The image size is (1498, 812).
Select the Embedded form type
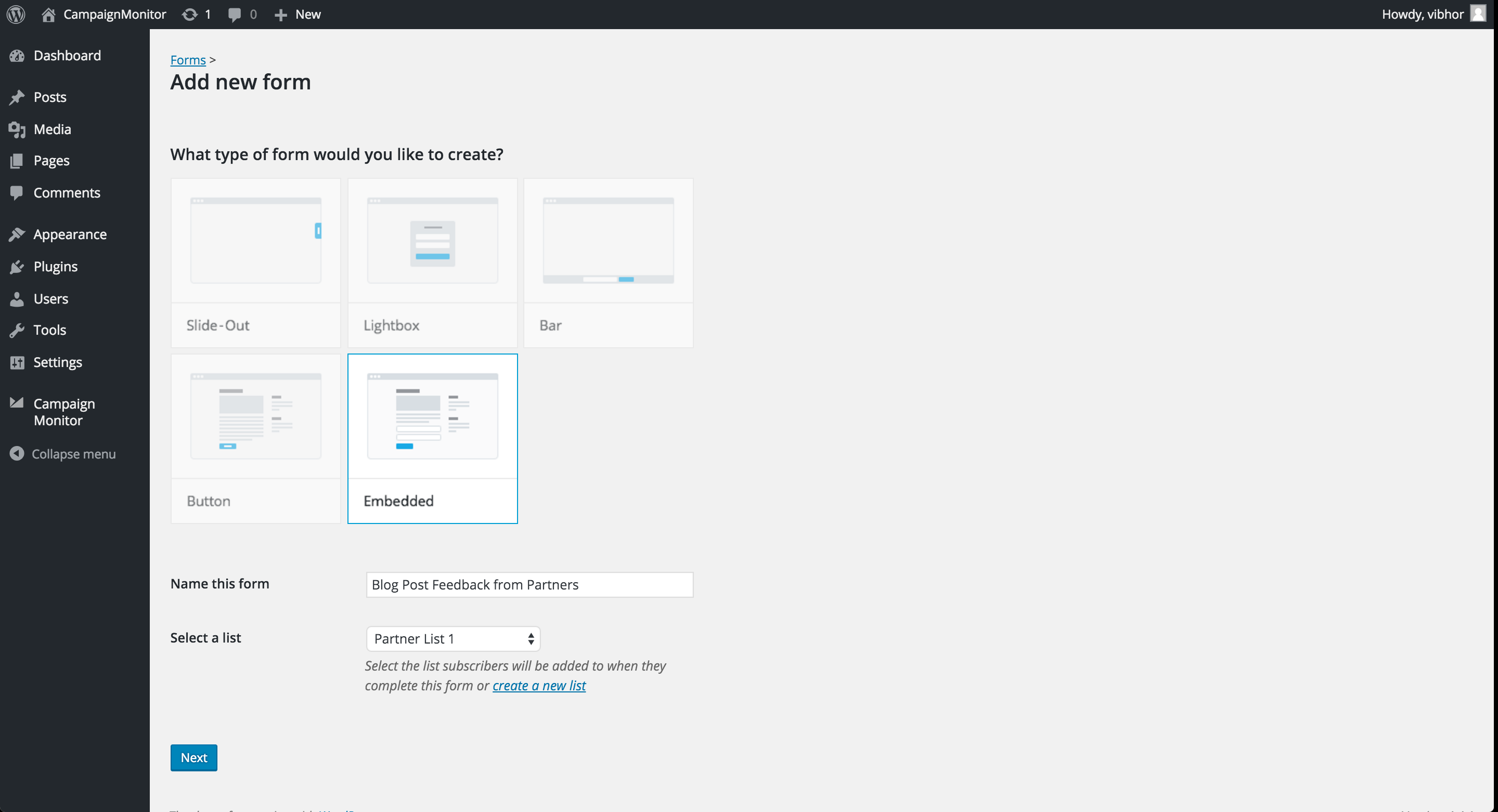tap(432, 438)
